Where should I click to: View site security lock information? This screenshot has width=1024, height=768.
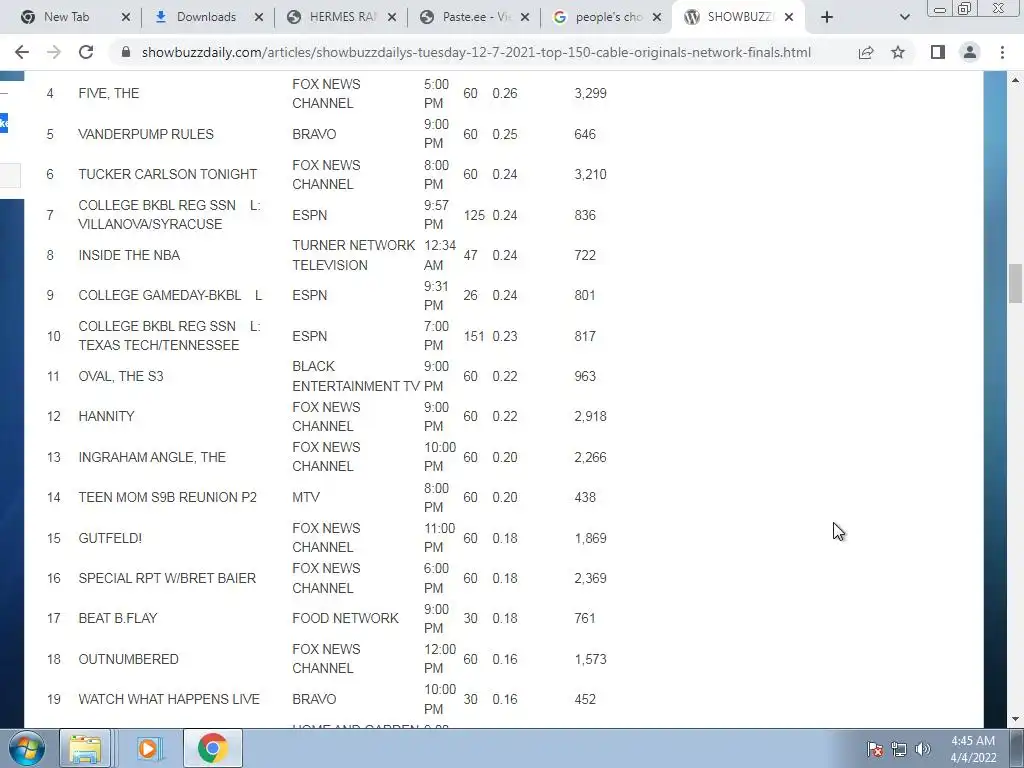tap(127, 52)
